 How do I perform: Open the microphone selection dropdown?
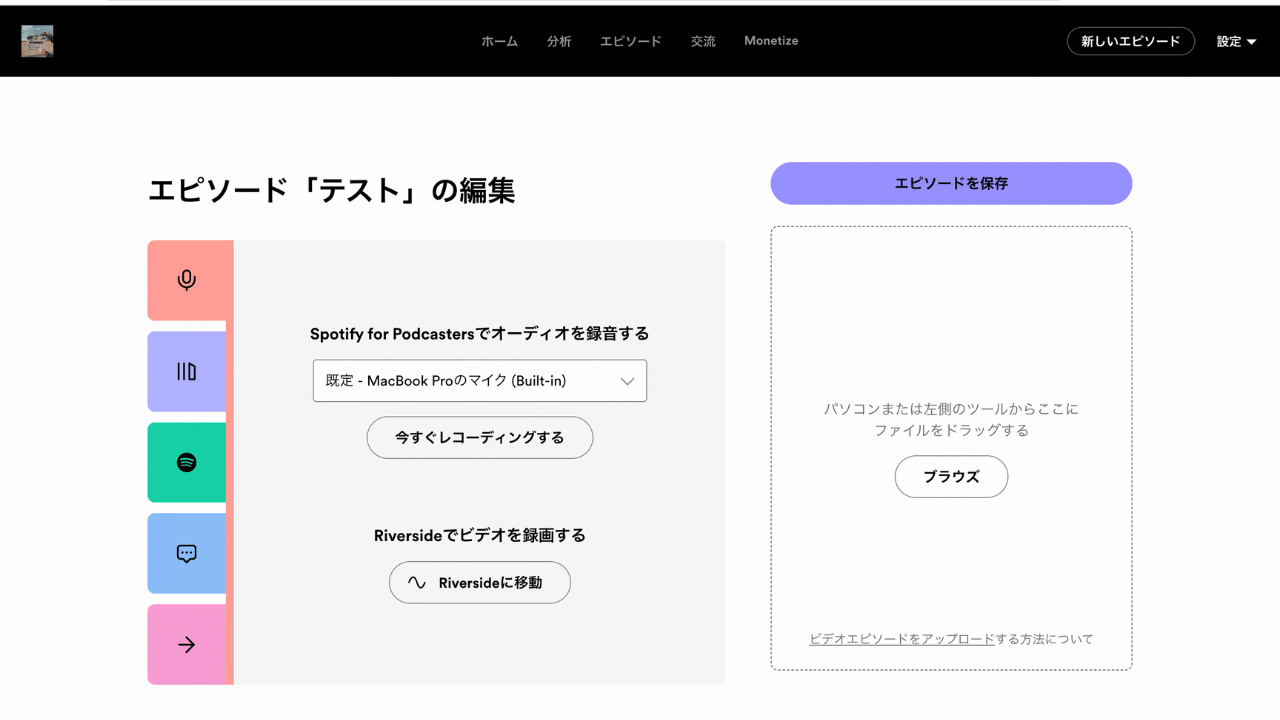coord(480,381)
